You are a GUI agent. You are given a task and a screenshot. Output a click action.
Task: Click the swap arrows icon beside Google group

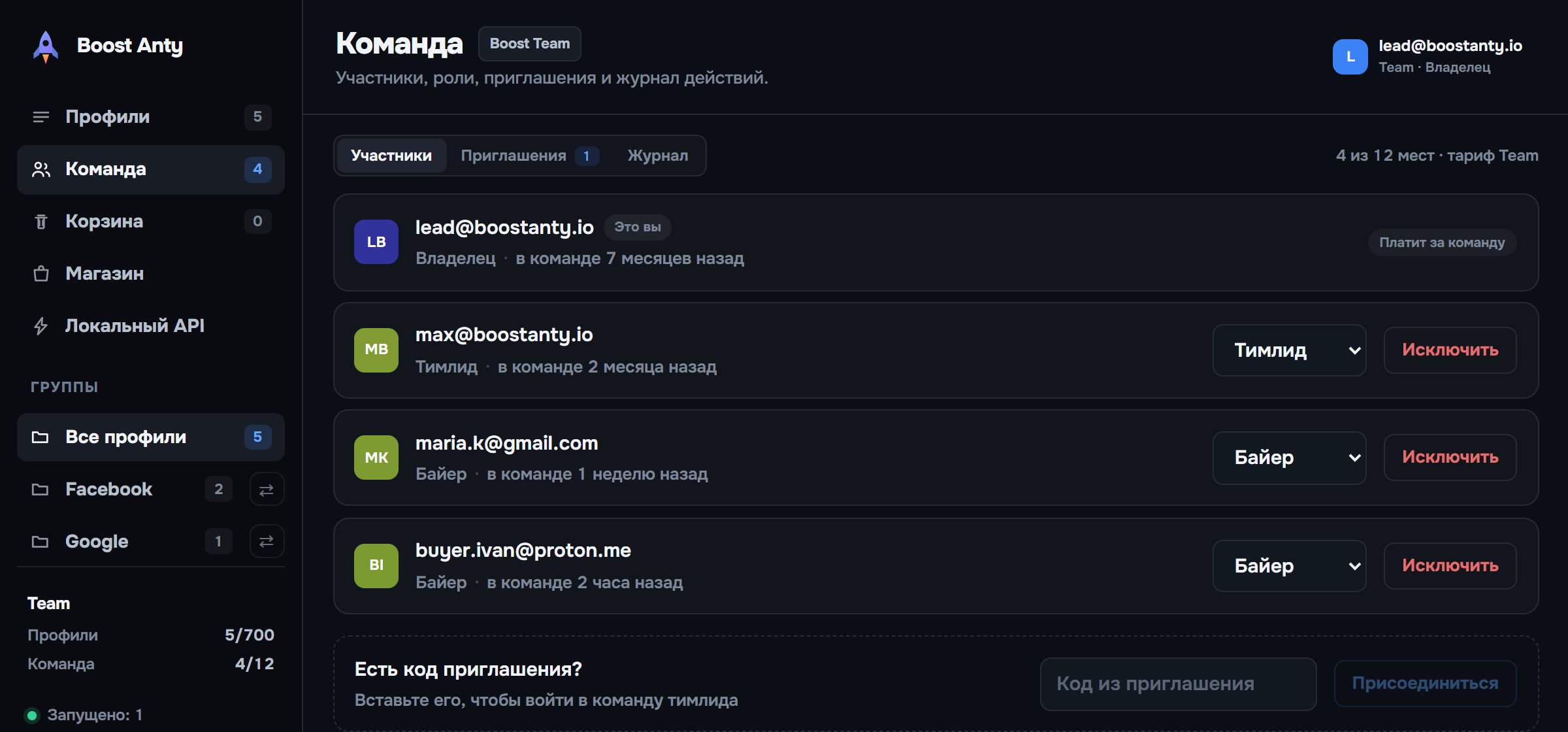point(267,542)
